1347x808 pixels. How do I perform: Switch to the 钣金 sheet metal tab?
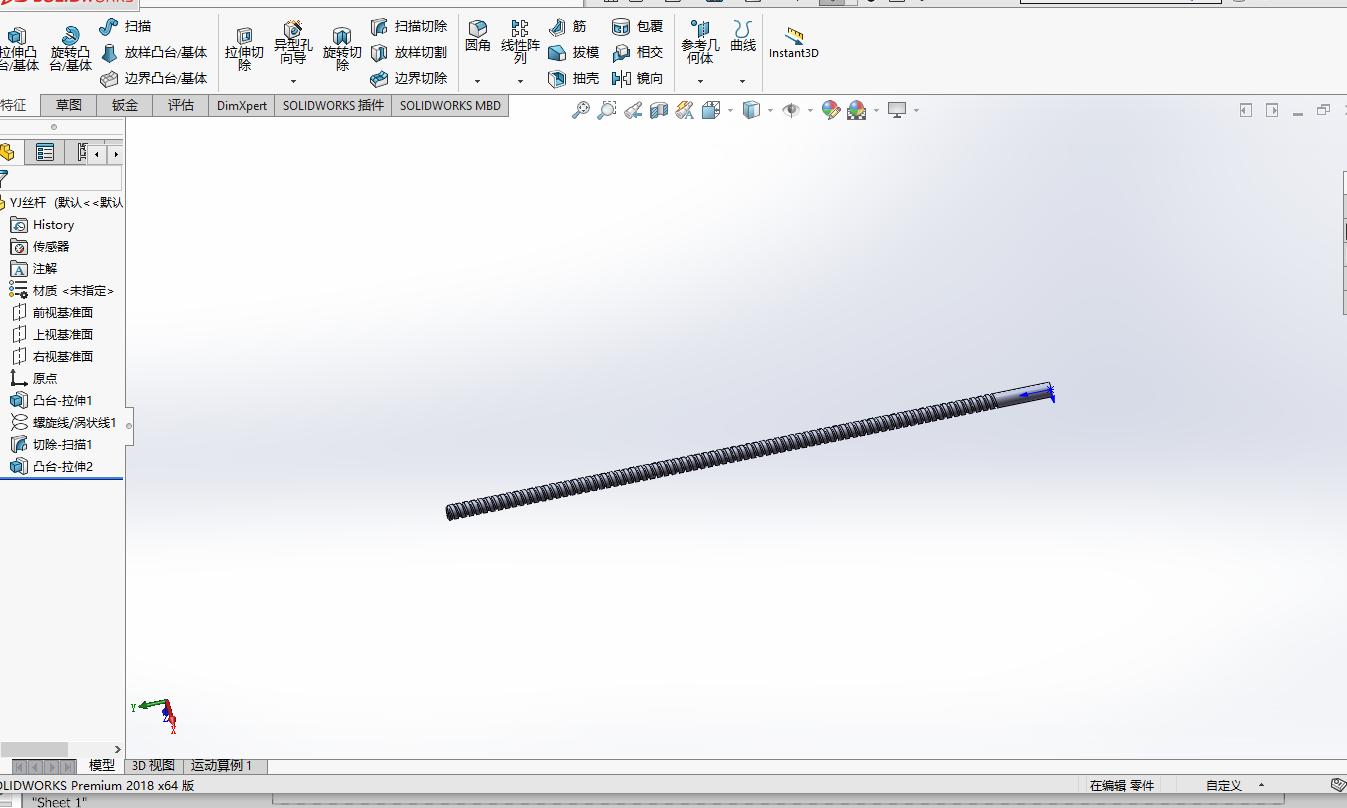(x=125, y=106)
